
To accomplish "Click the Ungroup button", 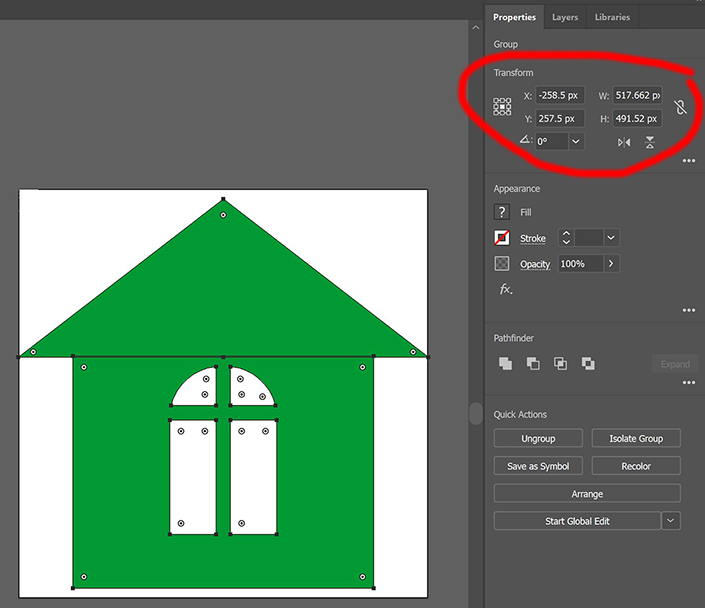I will tap(538, 438).
